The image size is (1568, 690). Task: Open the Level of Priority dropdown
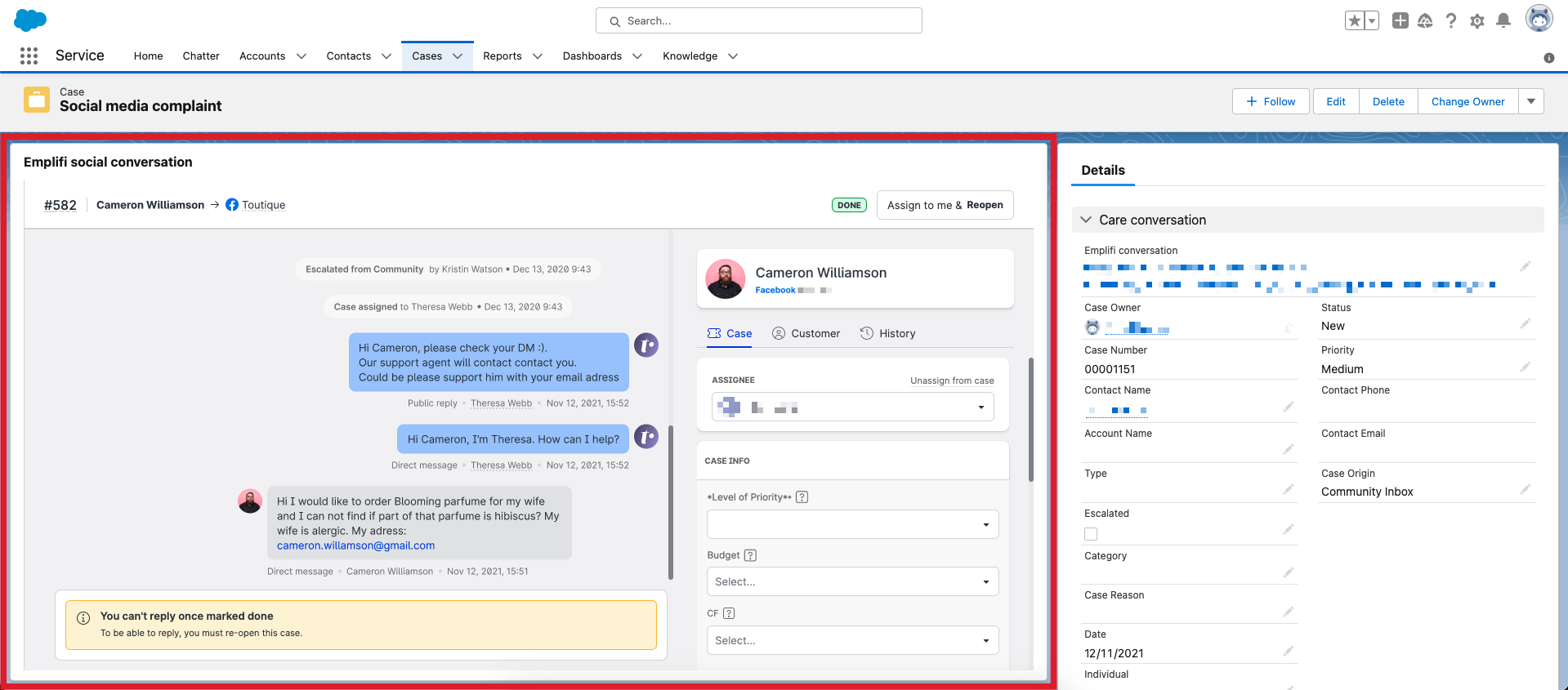(x=852, y=524)
